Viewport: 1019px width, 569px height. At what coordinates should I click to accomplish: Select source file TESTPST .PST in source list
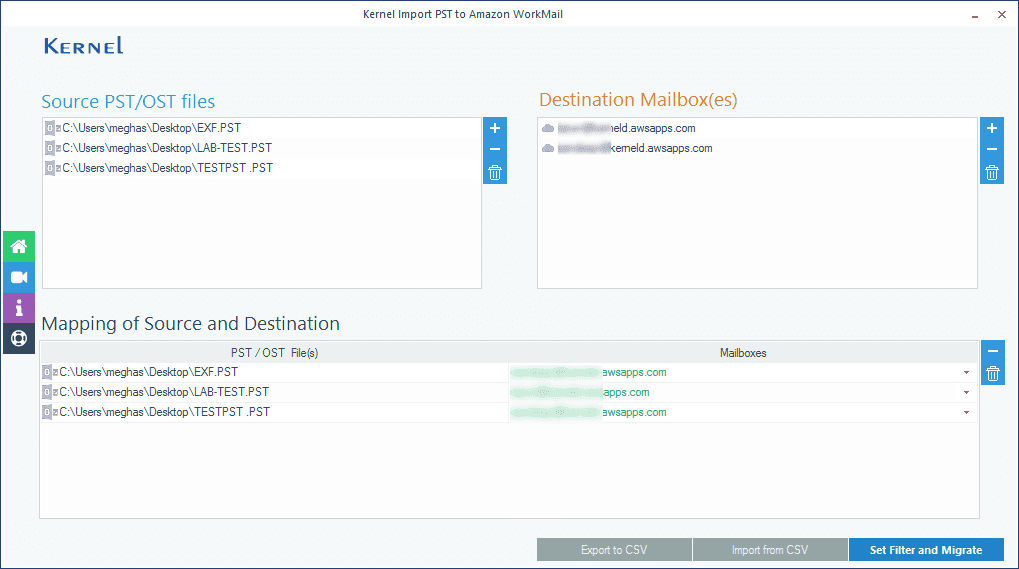tap(168, 168)
